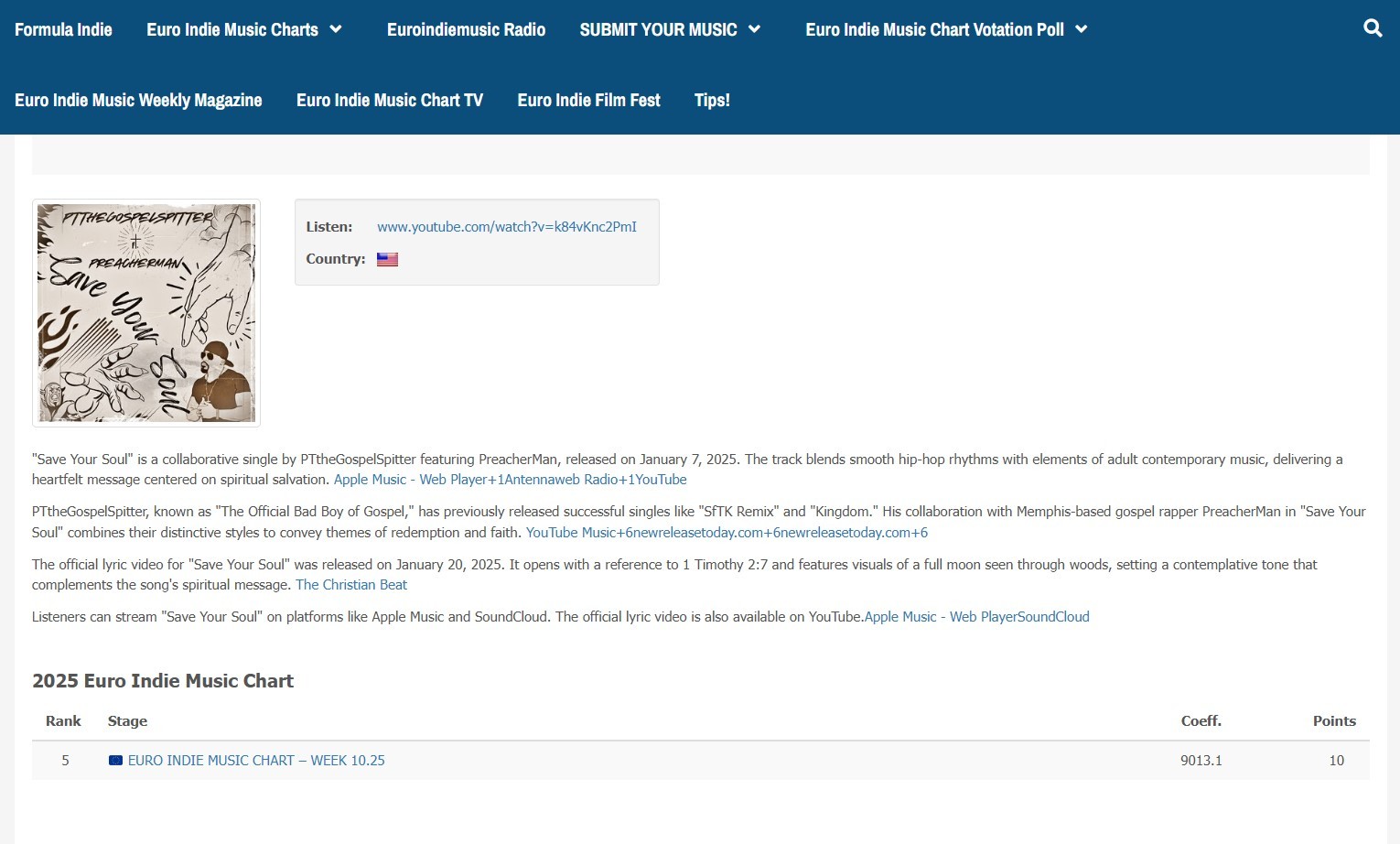
Task: Expand the Euro Indie Music Charts chevron
Action: [336, 29]
